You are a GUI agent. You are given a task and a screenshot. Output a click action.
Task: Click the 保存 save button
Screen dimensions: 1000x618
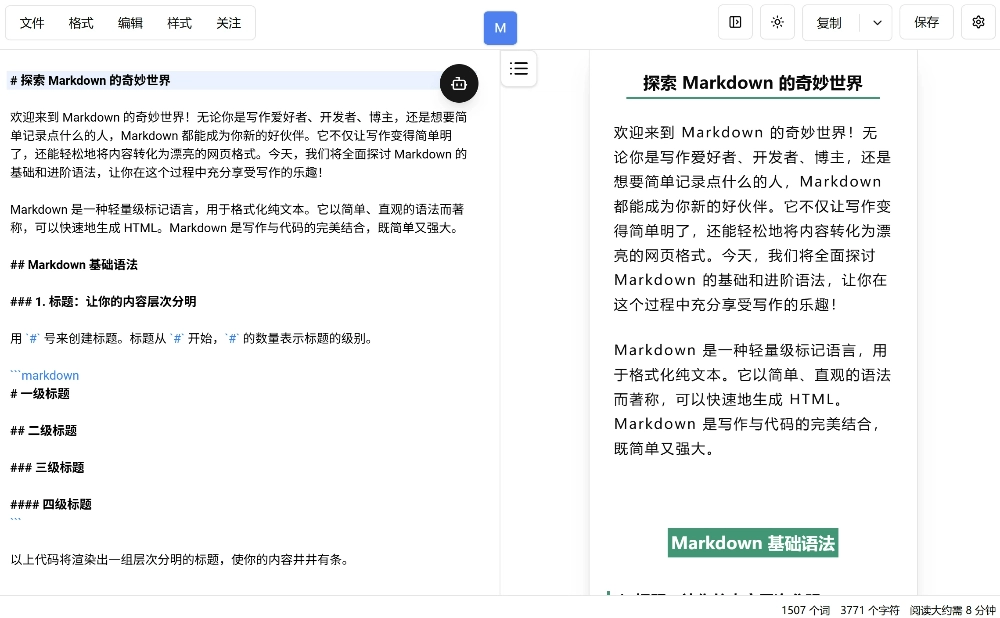pyautogui.click(x=926, y=21)
